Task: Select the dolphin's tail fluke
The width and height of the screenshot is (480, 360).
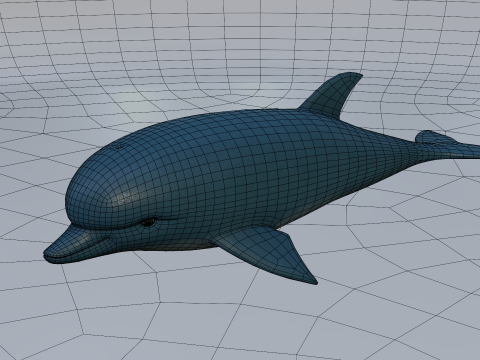Action: click(x=447, y=145)
